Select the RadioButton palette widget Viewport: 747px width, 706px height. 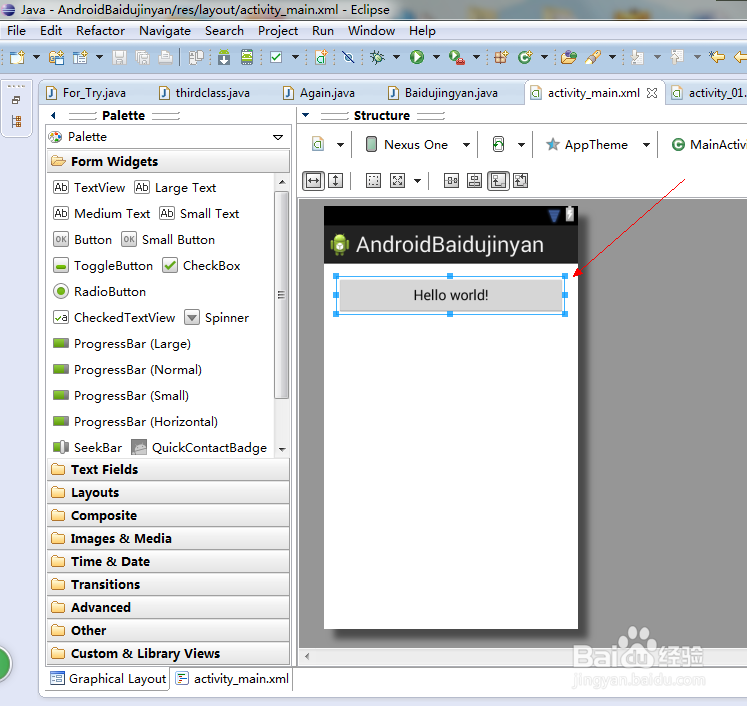click(100, 292)
